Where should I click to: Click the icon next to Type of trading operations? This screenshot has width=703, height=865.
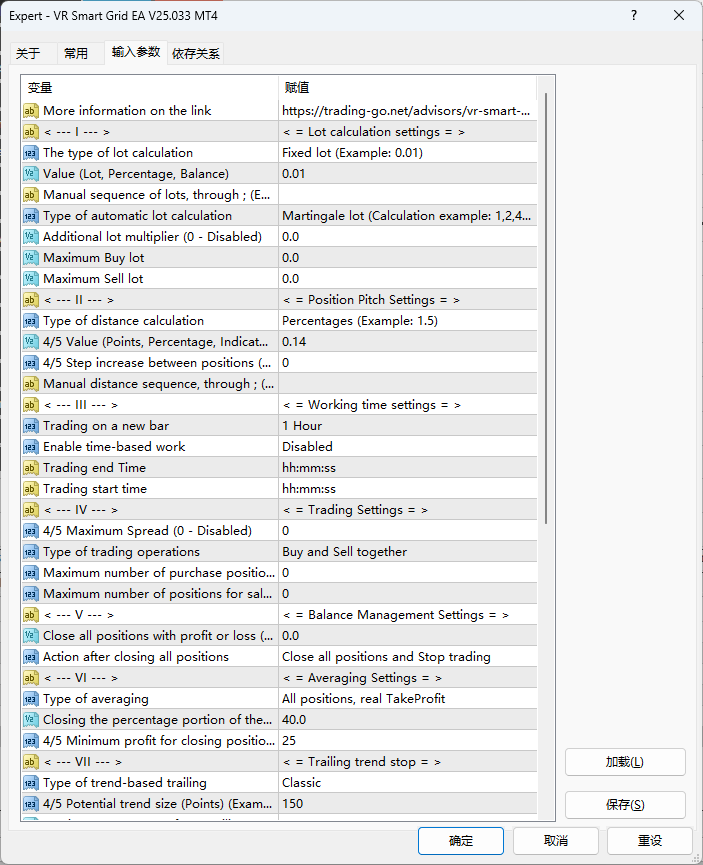pos(31,552)
